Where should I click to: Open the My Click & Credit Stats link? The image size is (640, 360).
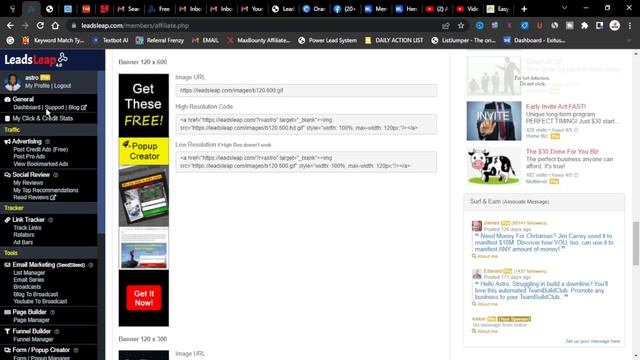coord(42,118)
